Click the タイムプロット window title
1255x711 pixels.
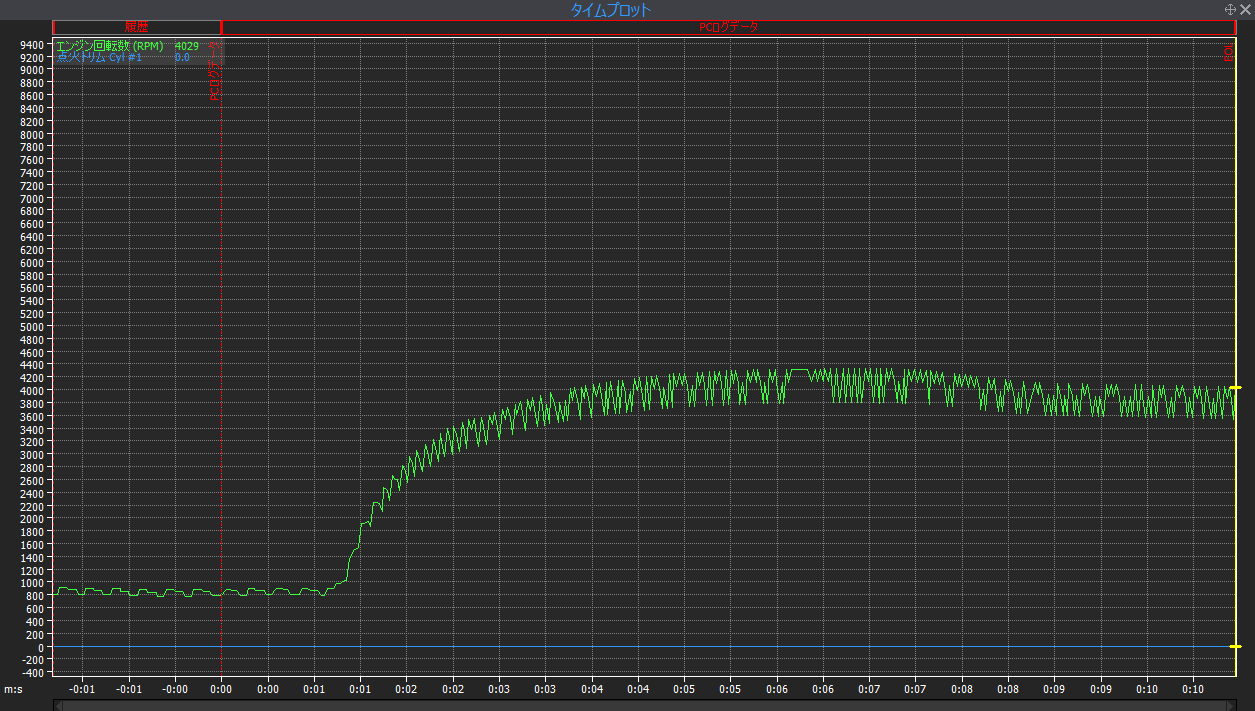pyautogui.click(x=610, y=10)
